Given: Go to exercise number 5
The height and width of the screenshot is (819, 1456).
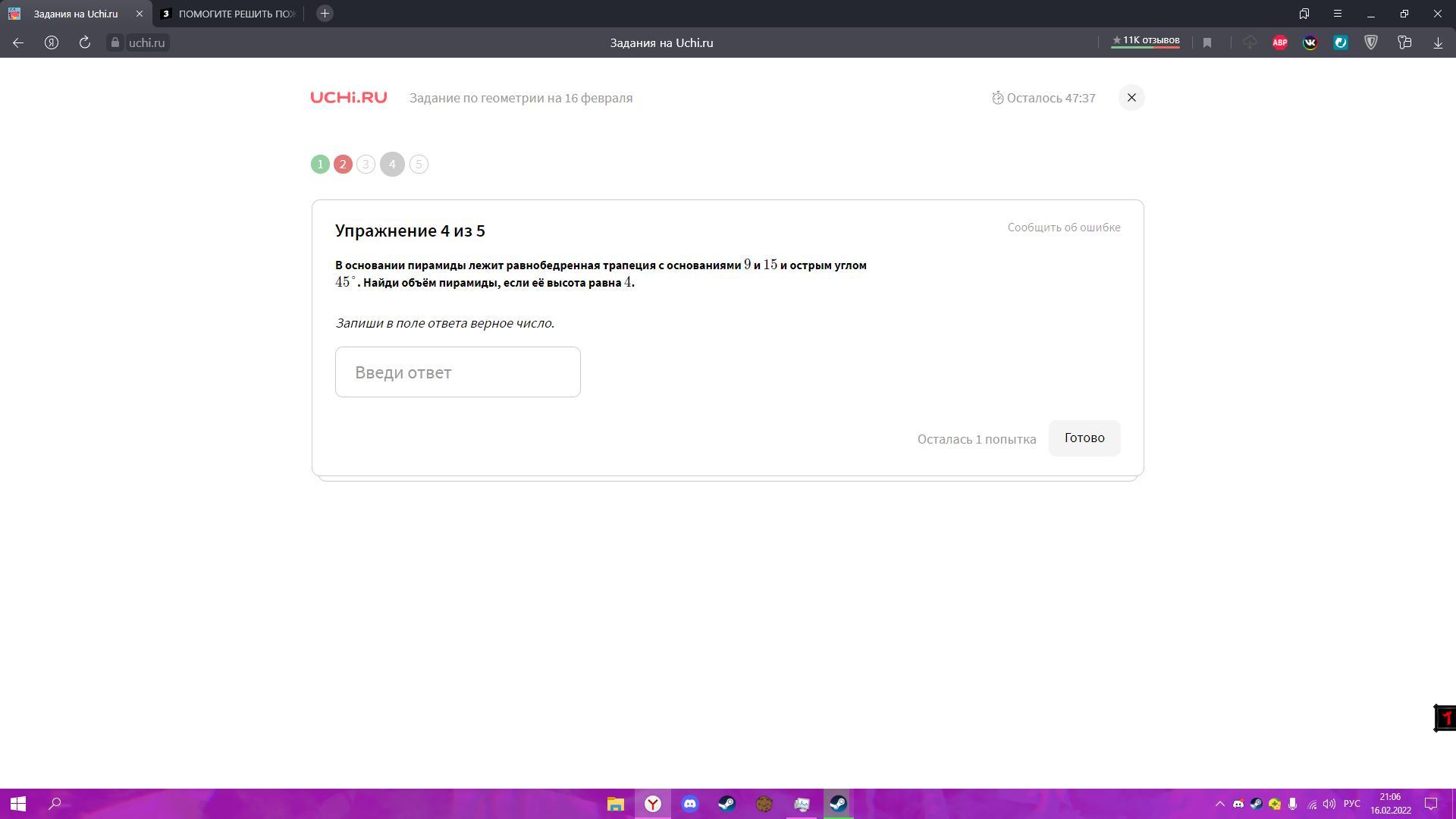Looking at the screenshot, I should click(x=419, y=165).
